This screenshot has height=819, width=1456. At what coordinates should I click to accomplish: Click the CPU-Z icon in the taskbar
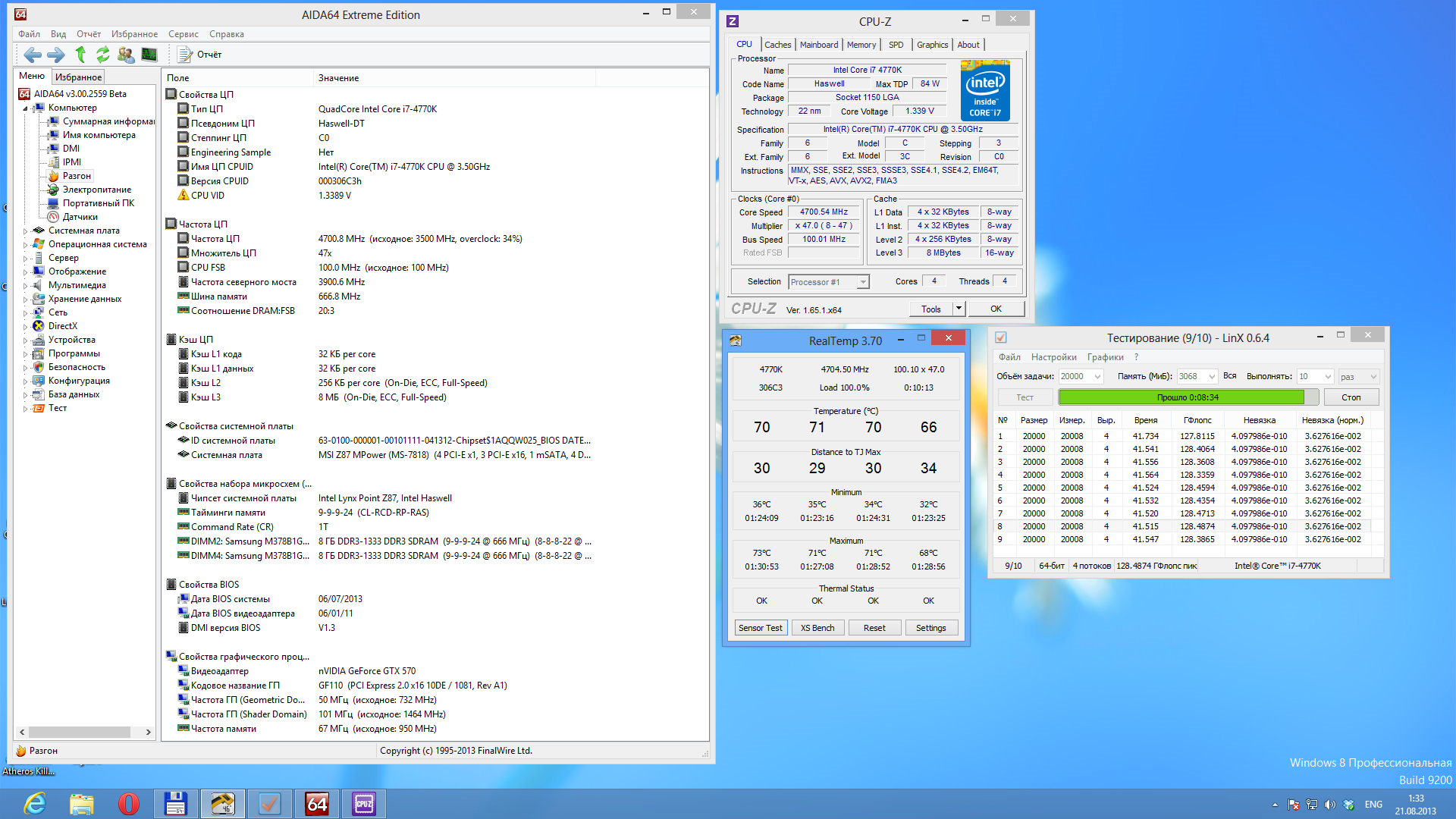click(x=364, y=804)
